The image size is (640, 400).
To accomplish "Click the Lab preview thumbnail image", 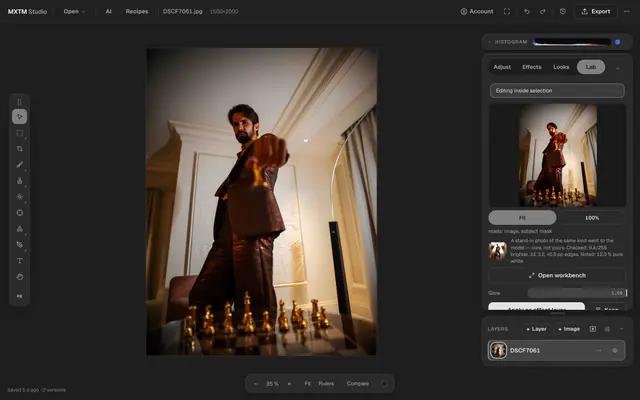I will (x=558, y=155).
